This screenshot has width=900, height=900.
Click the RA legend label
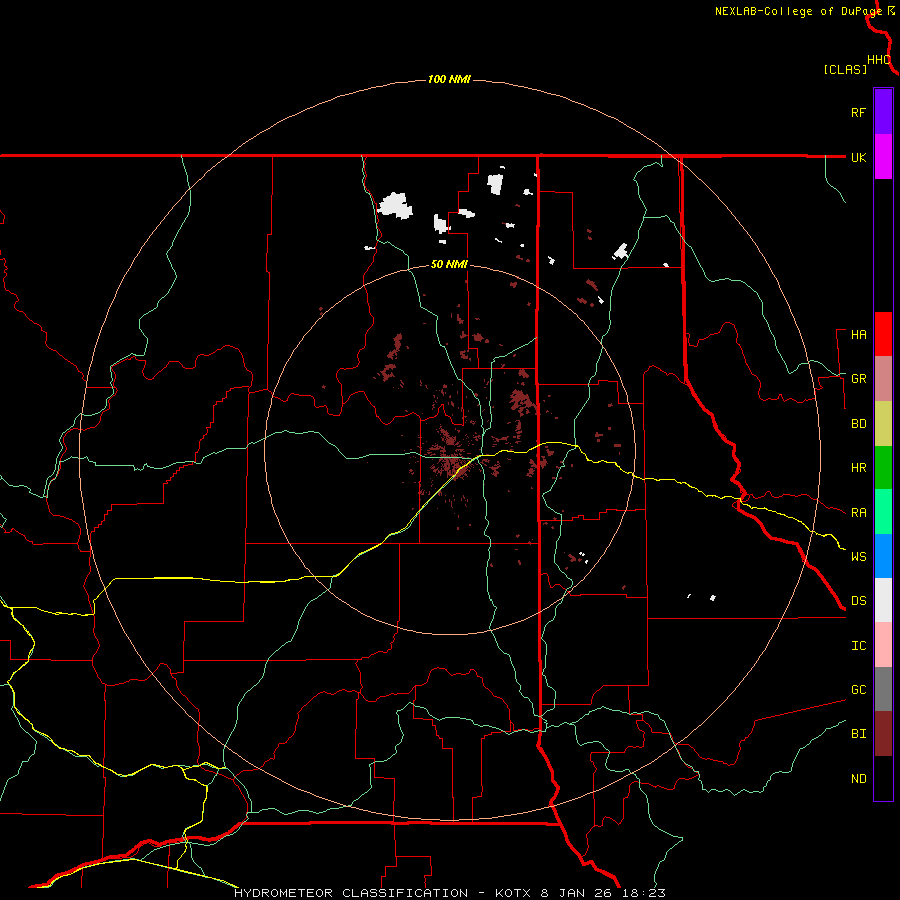tap(858, 513)
